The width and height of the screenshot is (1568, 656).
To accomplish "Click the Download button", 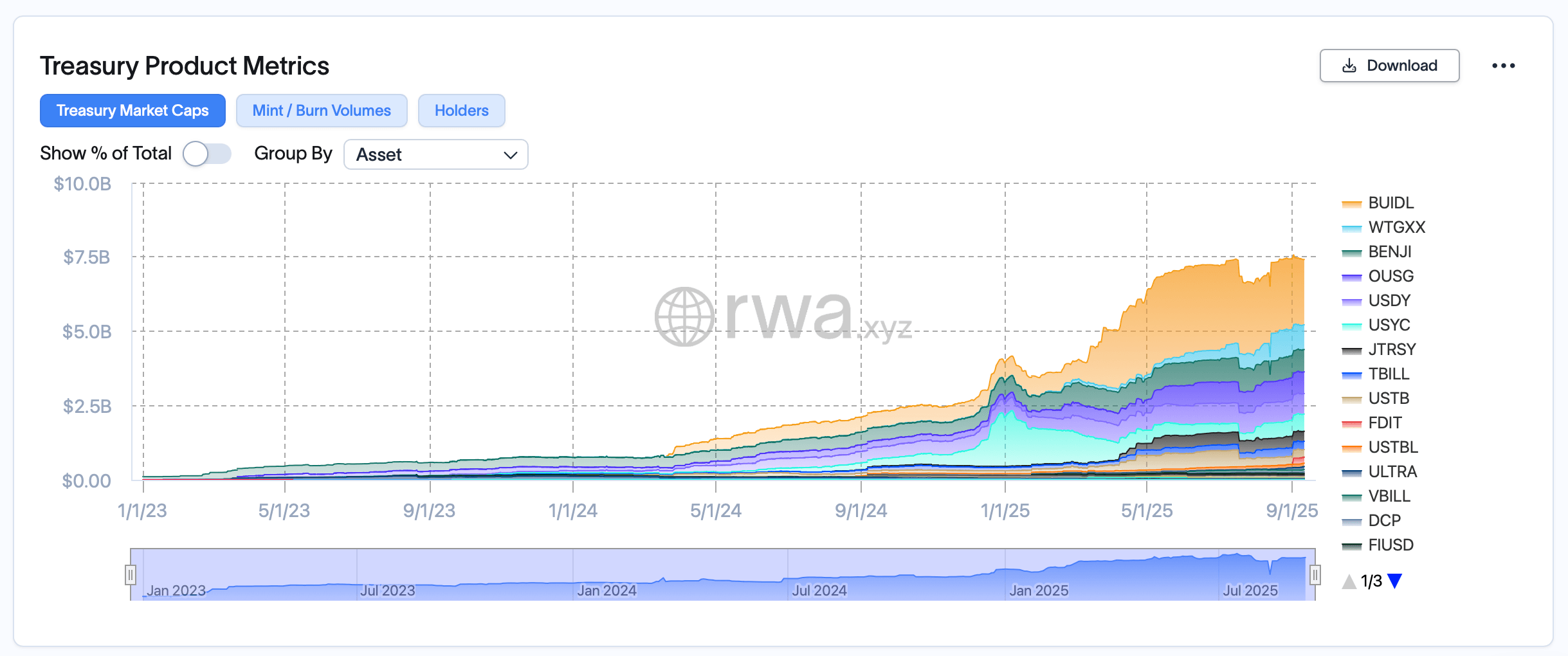I will click(1389, 66).
